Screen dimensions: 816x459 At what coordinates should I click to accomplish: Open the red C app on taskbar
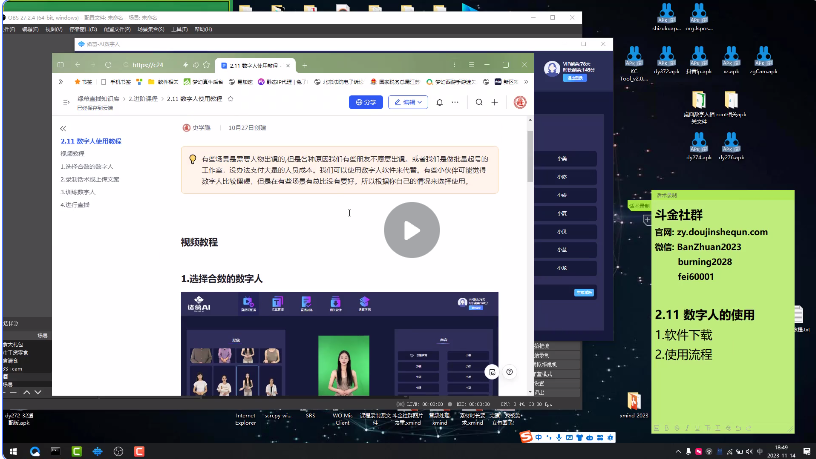(x=139, y=451)
